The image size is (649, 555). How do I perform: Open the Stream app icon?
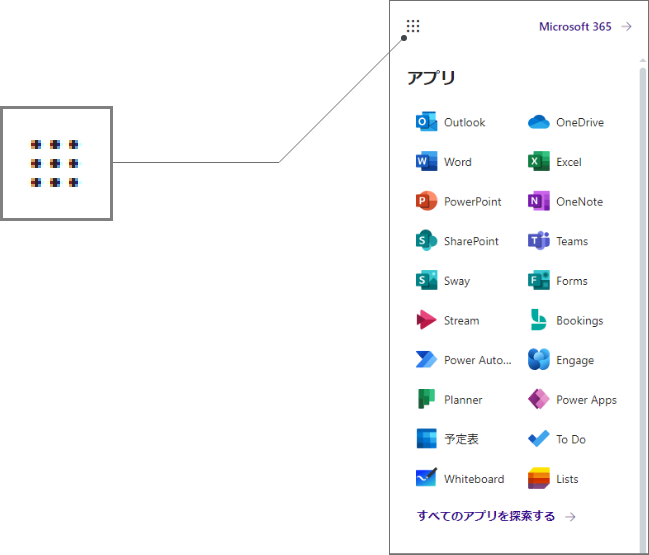tap(426, 320)
